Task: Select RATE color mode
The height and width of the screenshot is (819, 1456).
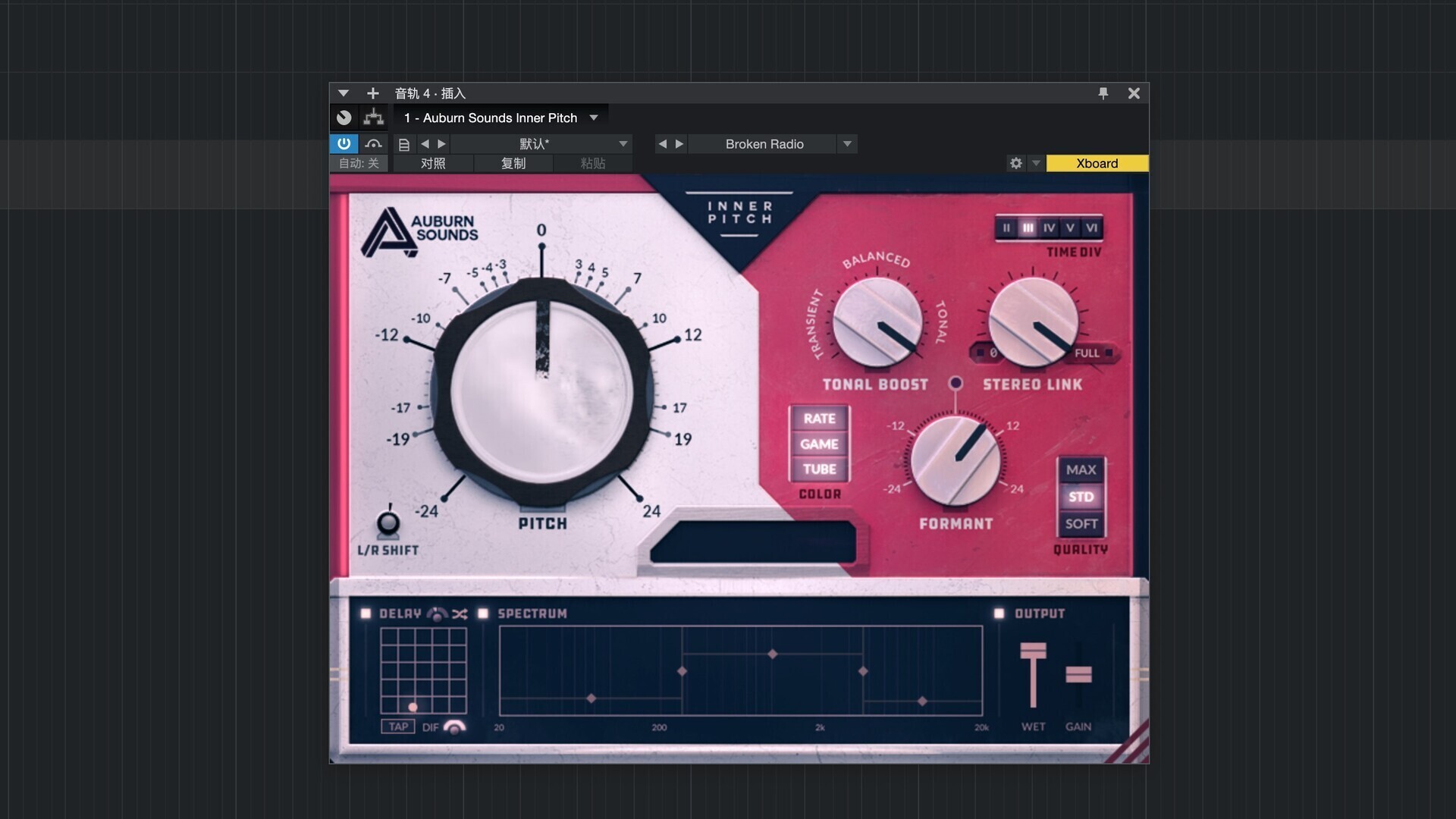Action: point(819,419)
